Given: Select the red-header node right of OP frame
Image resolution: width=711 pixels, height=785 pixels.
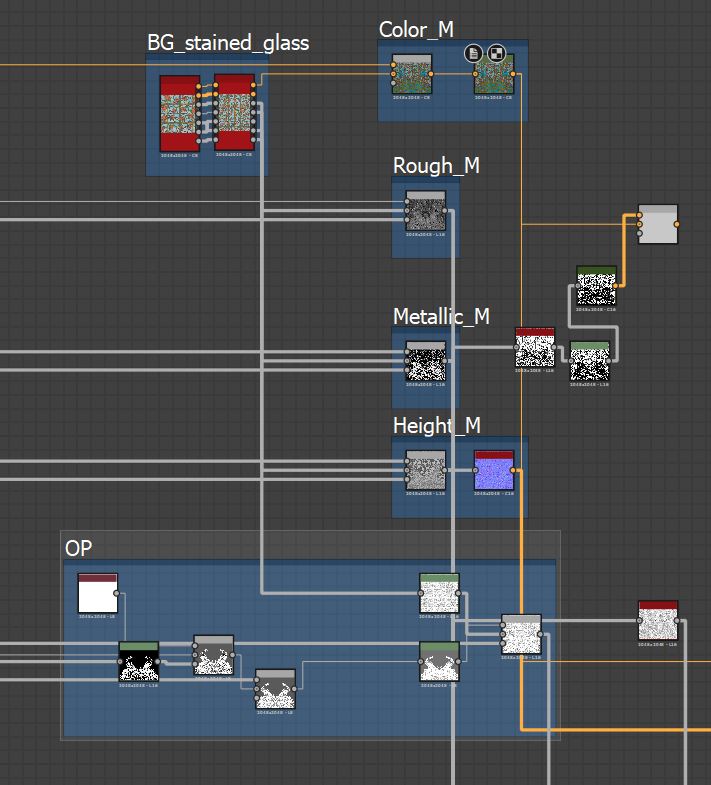Looking at the screenshot, I should pyautogui.click(x=657, y=621).
